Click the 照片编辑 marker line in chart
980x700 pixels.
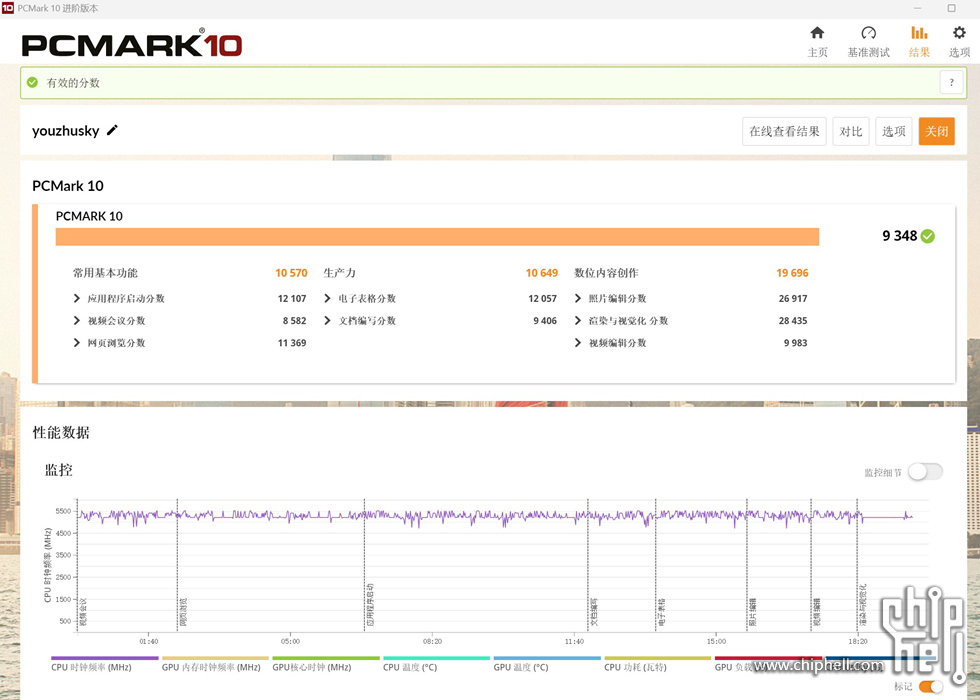pos(747,564)
